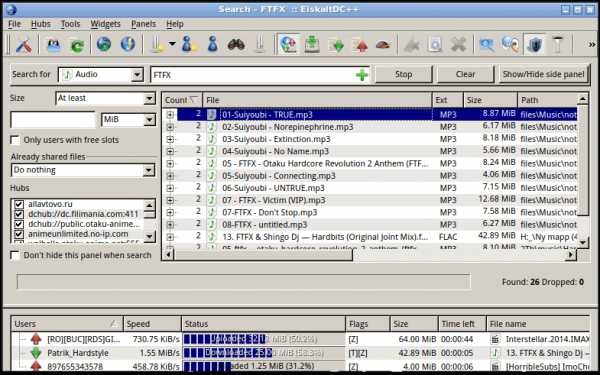Viewport: 600px width, 375px height.
Task: Click results vertical scrollbar down arrow
Action: click(x=583, y=242)
